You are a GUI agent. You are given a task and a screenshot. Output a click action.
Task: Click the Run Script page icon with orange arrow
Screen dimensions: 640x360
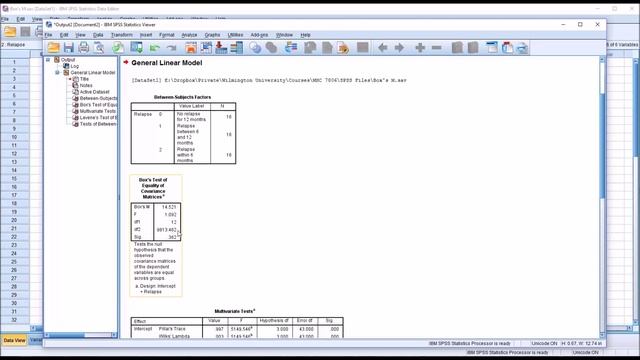(x=343, y=48)
